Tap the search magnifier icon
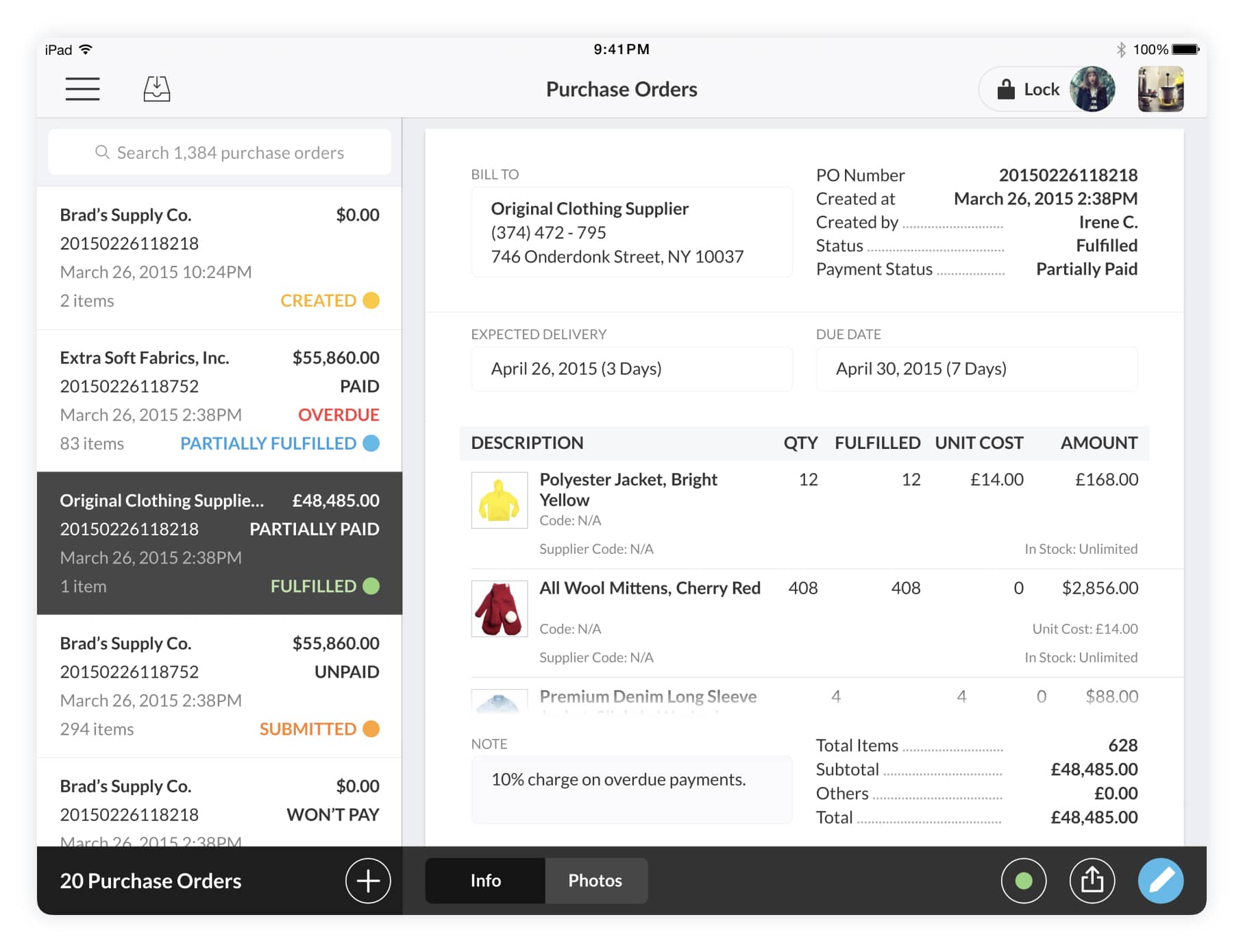 (x=101, y=151)
